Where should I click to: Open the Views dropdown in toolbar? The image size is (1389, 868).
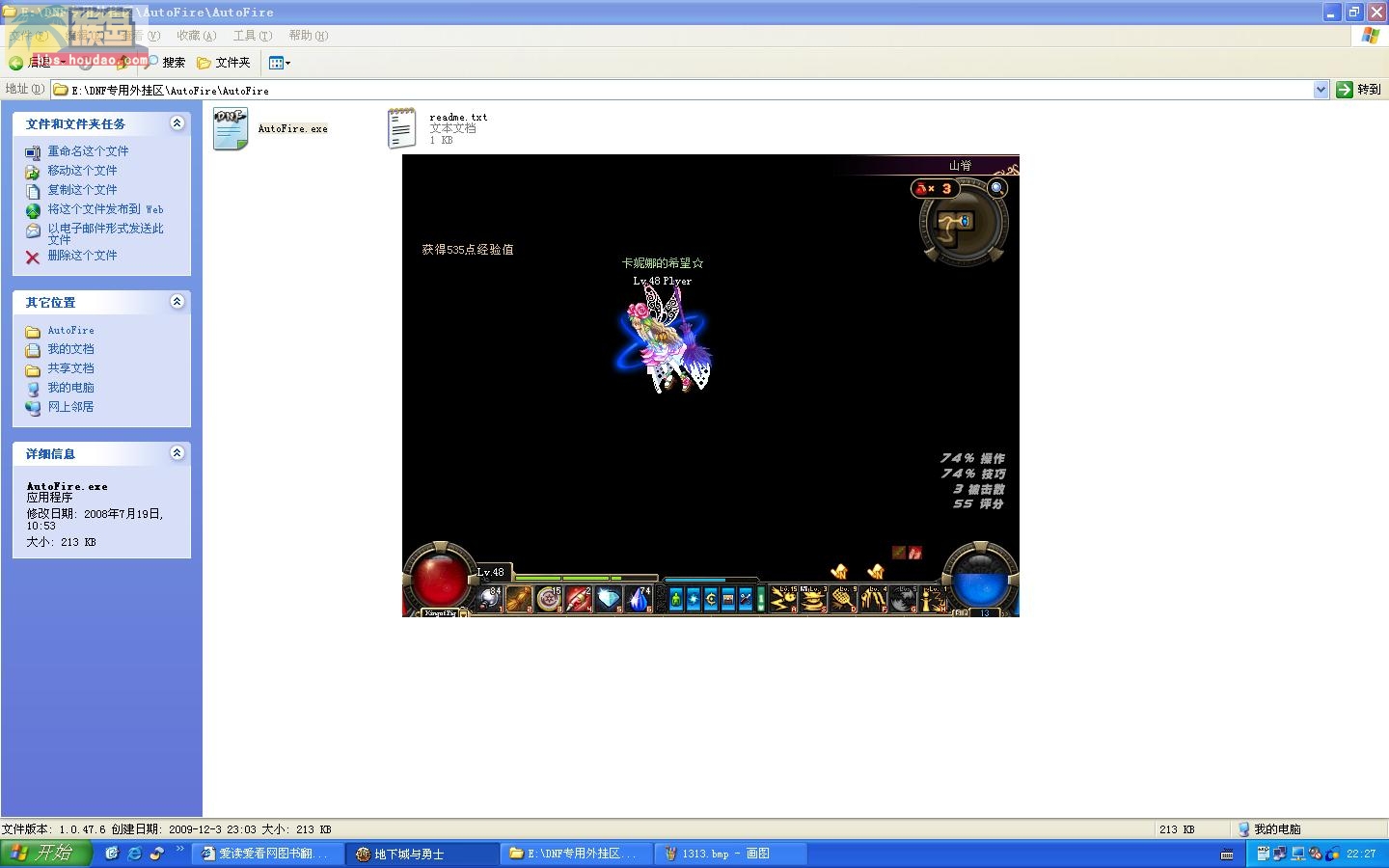click(x=279, y=63)
